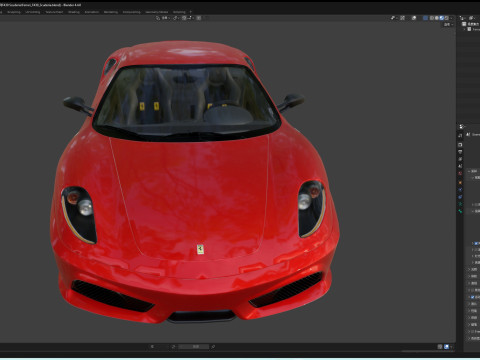
Task: Add a new workspace with plus button
Action: pos(191,12)
